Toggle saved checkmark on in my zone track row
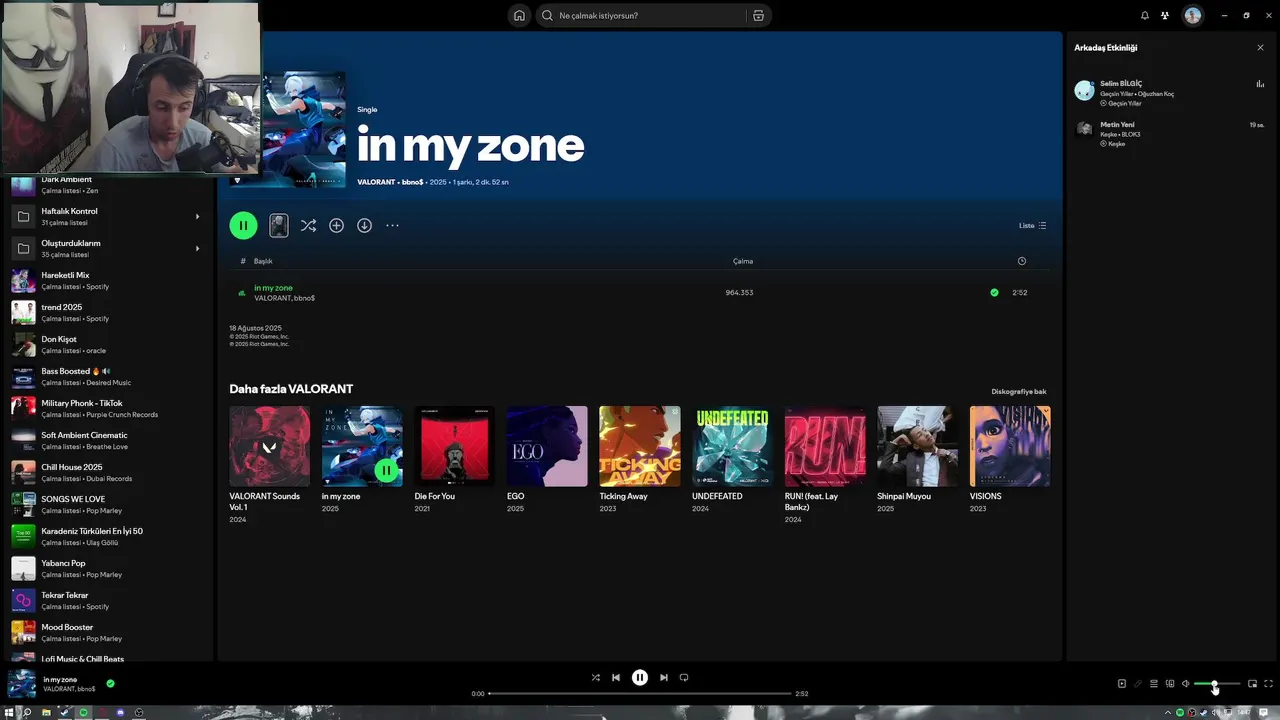Screen dimensions: 1280x720 click(994, 292)
